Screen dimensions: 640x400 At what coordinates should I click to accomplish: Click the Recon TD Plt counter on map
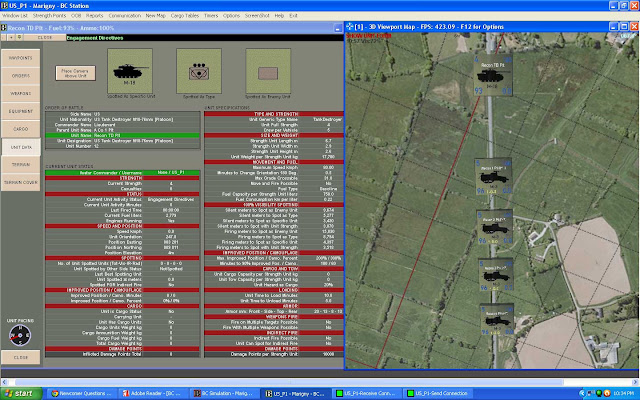tap(493, 75)
